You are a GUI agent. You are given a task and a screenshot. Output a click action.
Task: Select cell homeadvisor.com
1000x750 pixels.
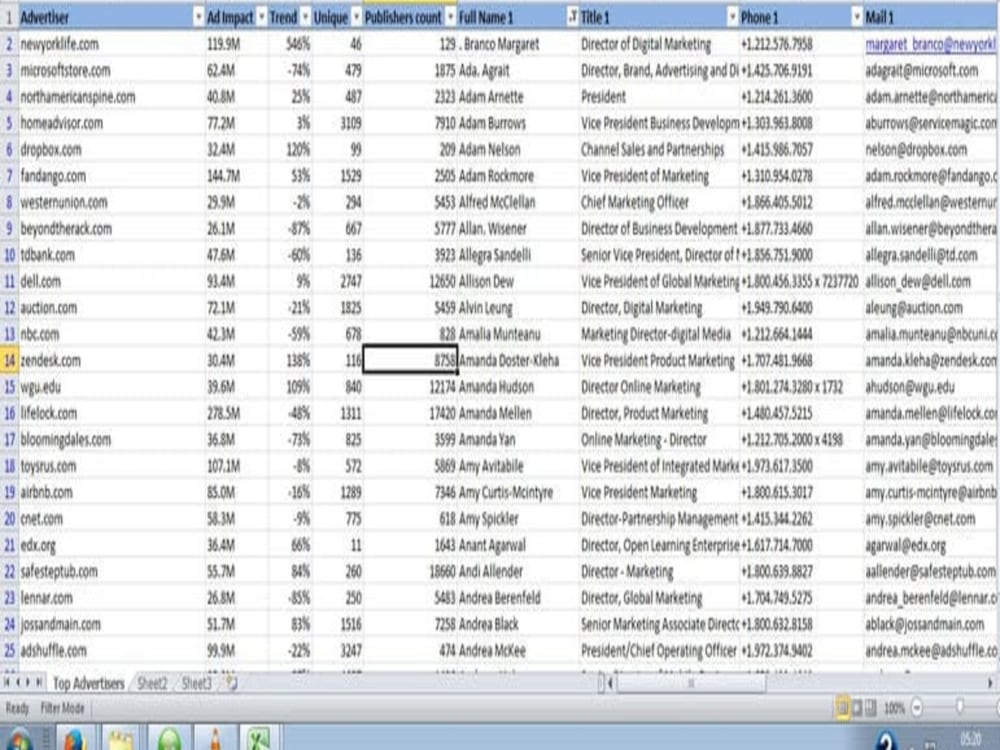coord(112,123)
